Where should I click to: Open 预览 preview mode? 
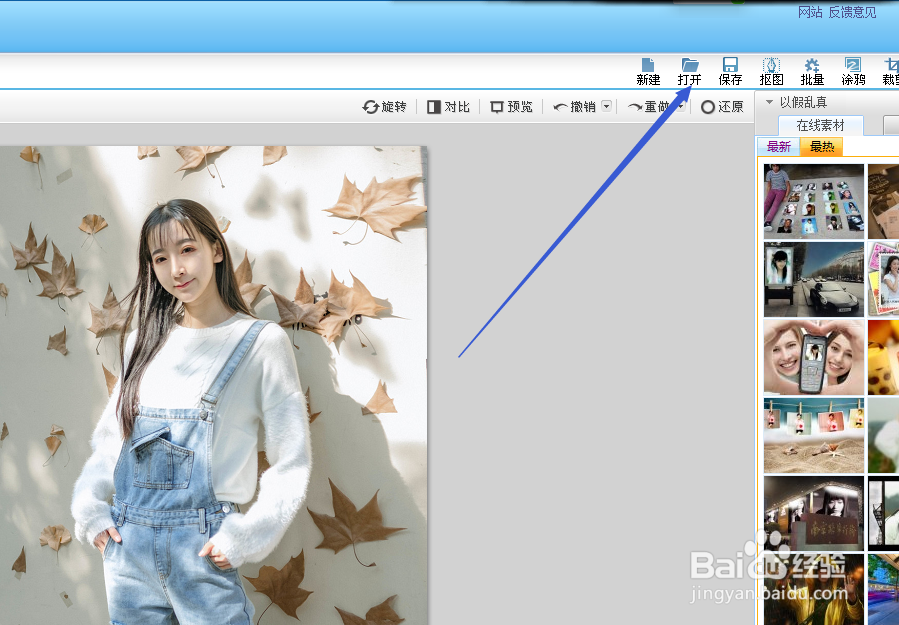click(x=511, y=107)
